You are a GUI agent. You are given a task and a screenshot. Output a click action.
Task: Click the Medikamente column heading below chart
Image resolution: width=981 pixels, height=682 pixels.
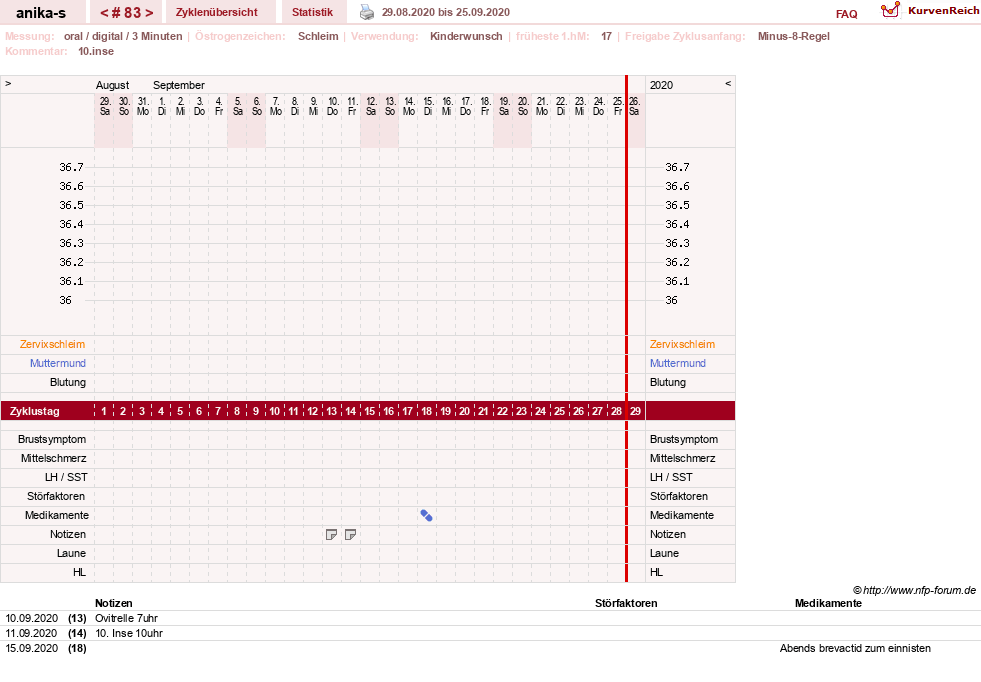click(x=828, y=603)
